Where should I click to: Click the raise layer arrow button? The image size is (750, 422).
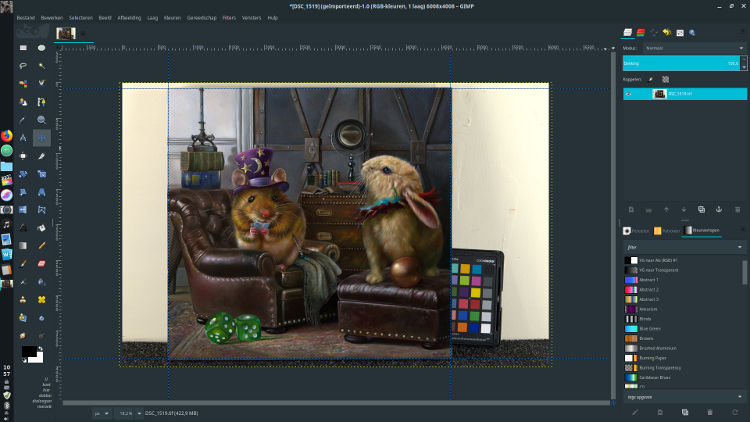click(x=666, y=210)
